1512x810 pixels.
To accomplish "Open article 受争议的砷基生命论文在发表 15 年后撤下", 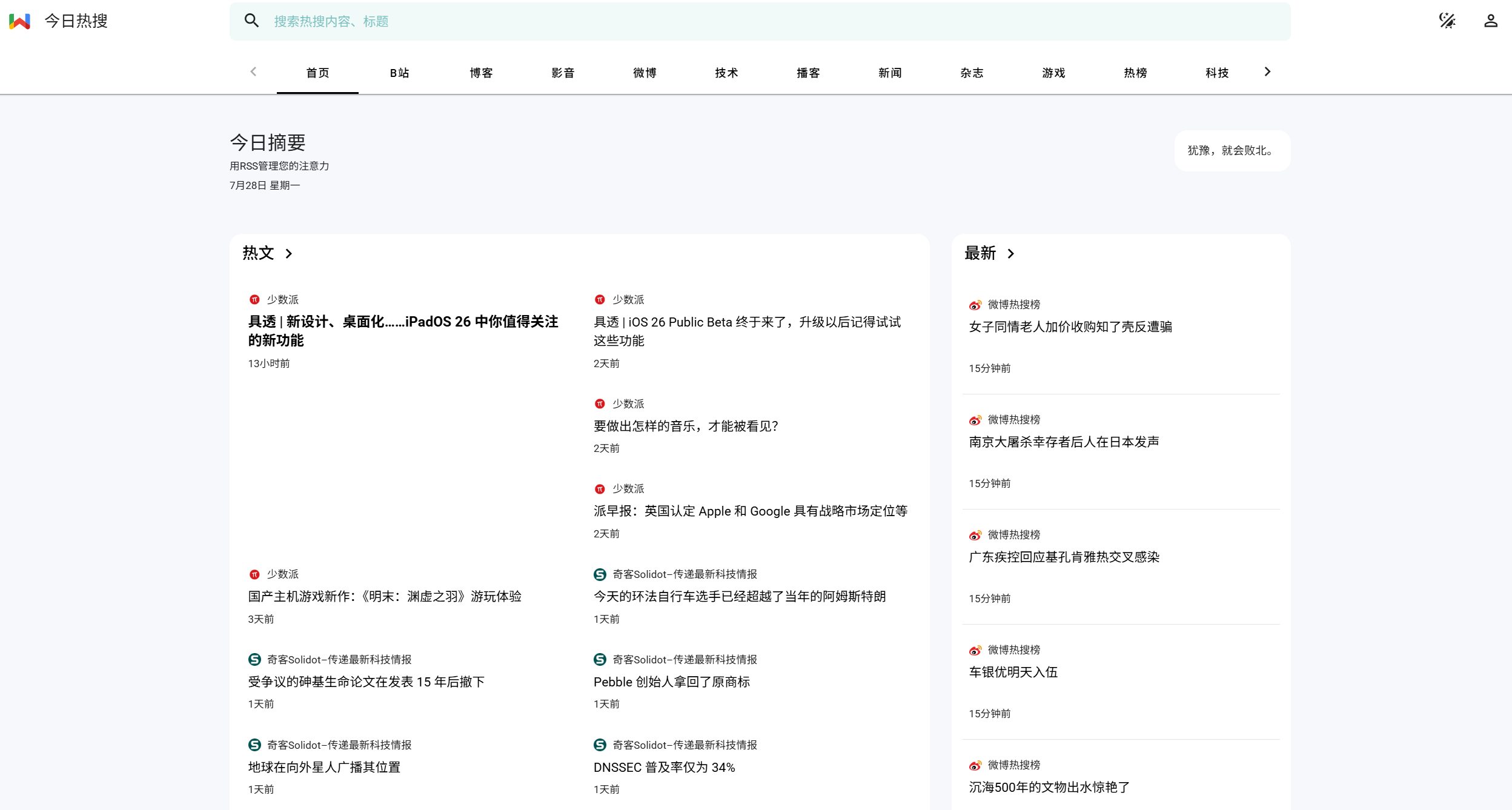I will pyautogui.click(x=366, y=682).
